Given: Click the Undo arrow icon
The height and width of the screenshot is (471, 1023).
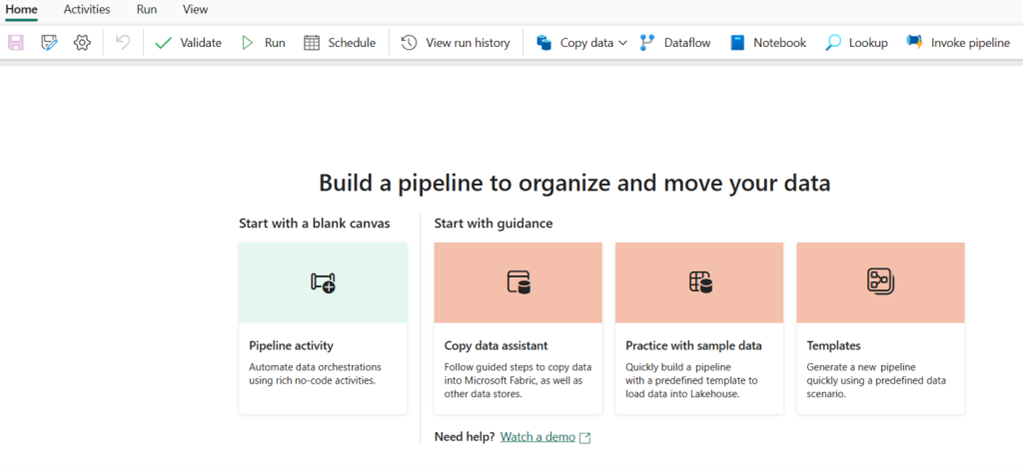Looking at the screenshot, I should pos(122,43).
